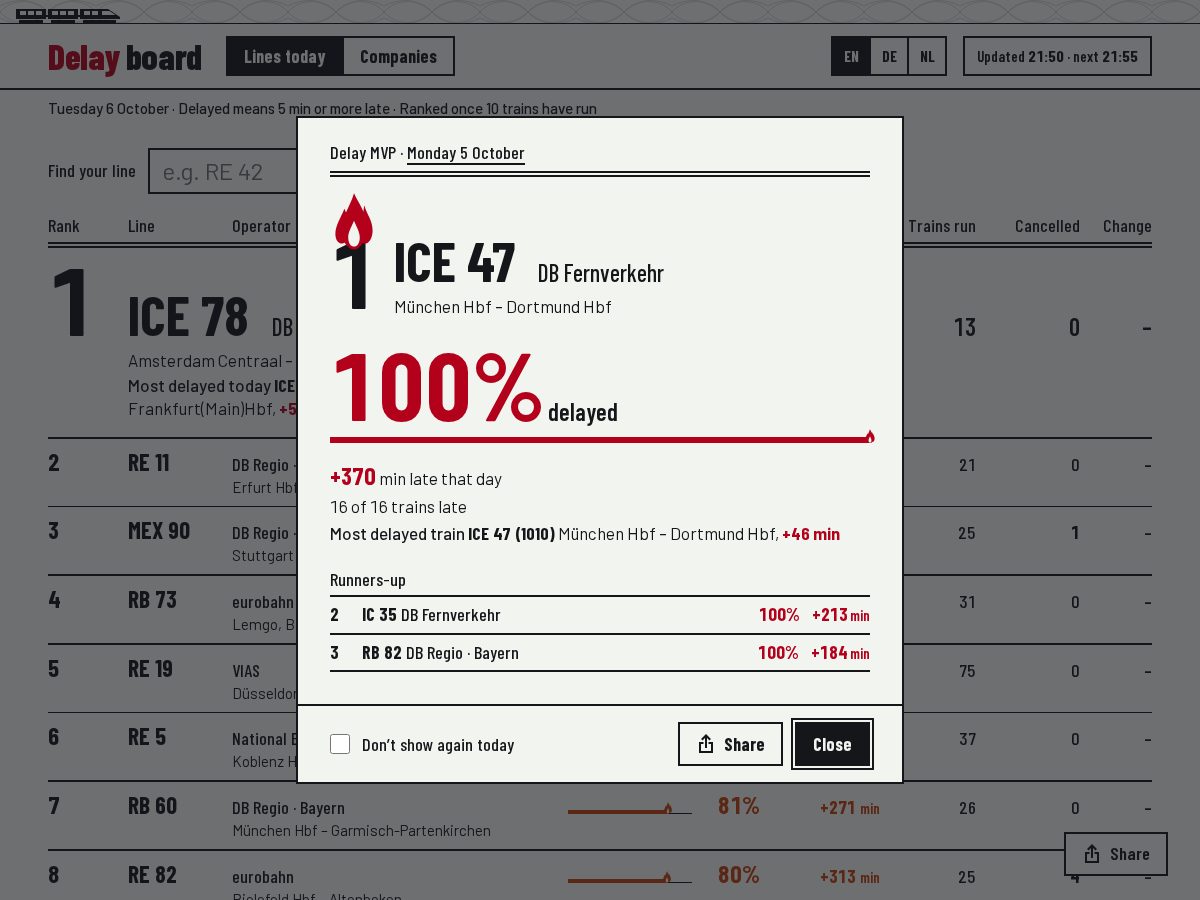Click the RE 19 line name
The height and width of the screenshot is (900, 1200).
[151, 668]
